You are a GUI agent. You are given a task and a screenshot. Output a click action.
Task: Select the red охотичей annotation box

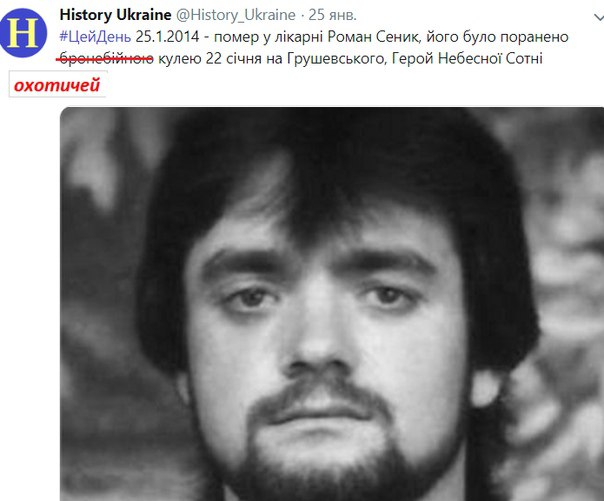tap(57, 84)
